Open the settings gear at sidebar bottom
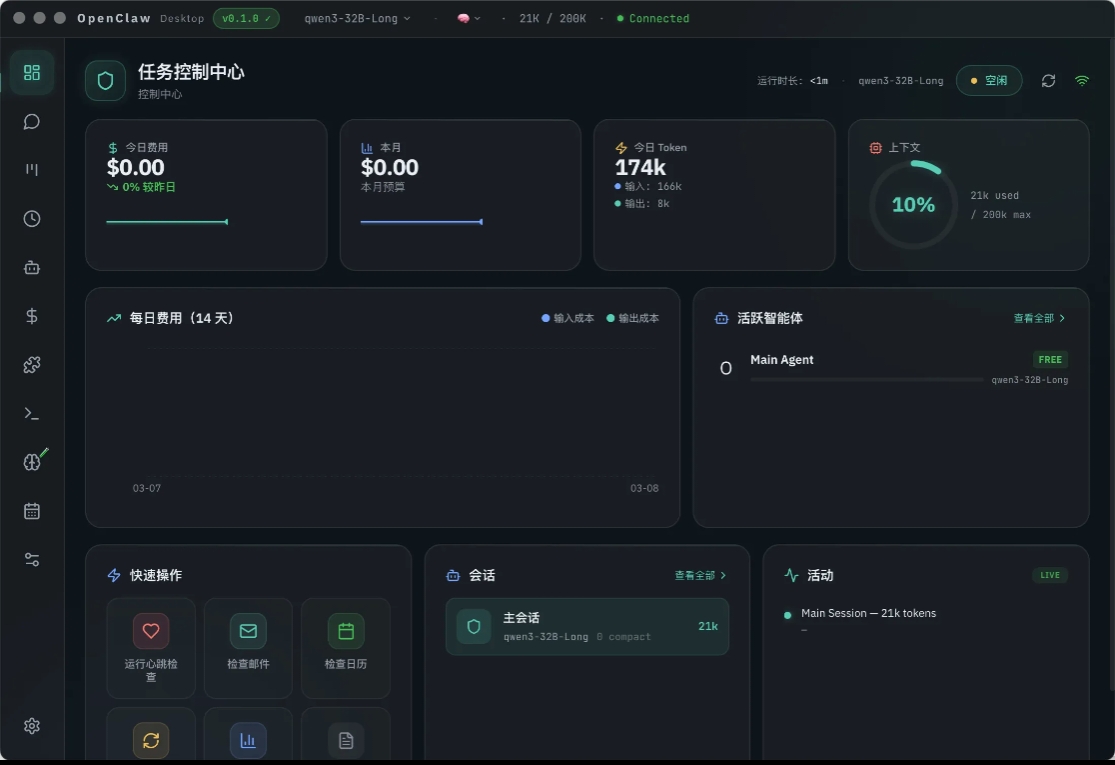Viewport: 1115px width, 765px height. (x=32, y=726)
